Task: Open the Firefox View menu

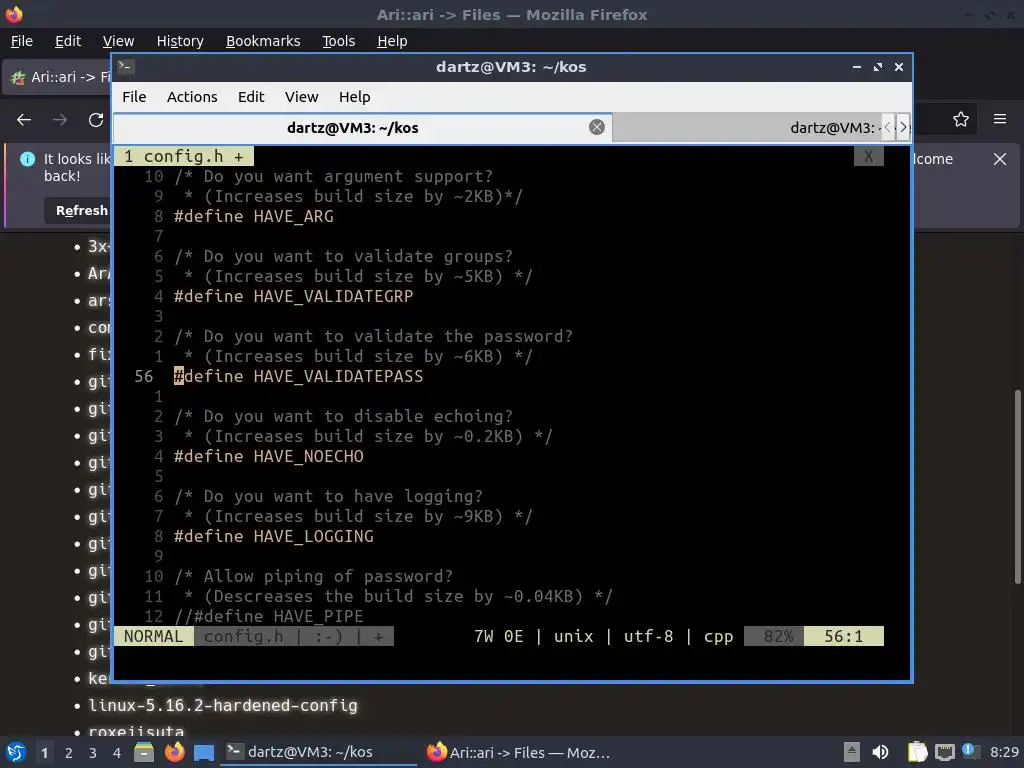Action: pos(118,41)
